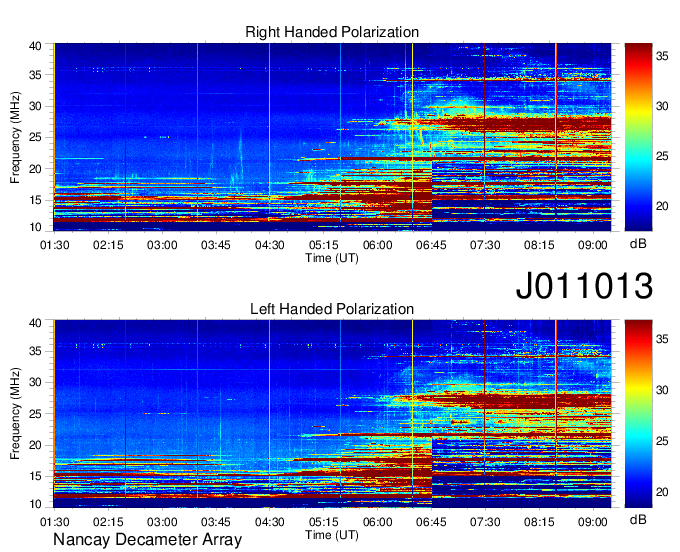Click the 10 MHz tick of Left Handed plot
Image resolution: width=680 pixels, height=552 pixels.
[35, 504]
